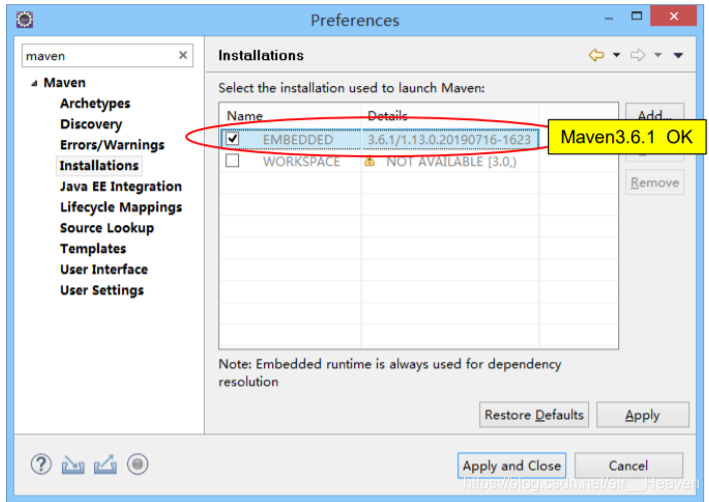
Task: Open the Errors/Warnings preference page
Action: coord(112,145)
